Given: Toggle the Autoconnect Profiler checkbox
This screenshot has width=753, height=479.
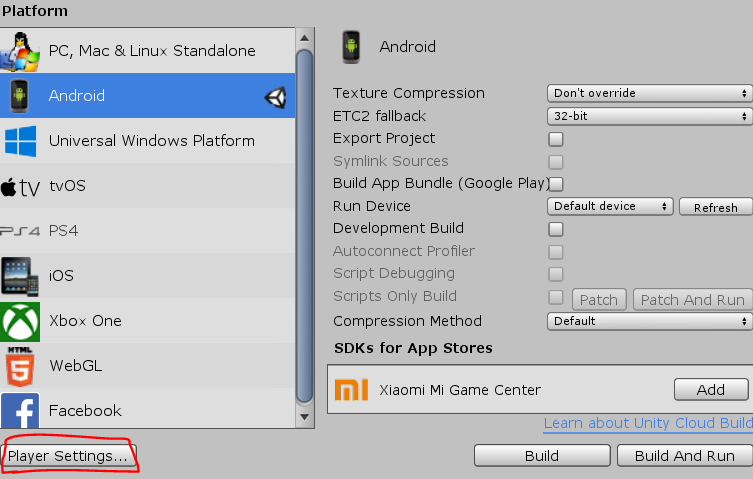Looking at the screenshot, I should click(556, 251).
